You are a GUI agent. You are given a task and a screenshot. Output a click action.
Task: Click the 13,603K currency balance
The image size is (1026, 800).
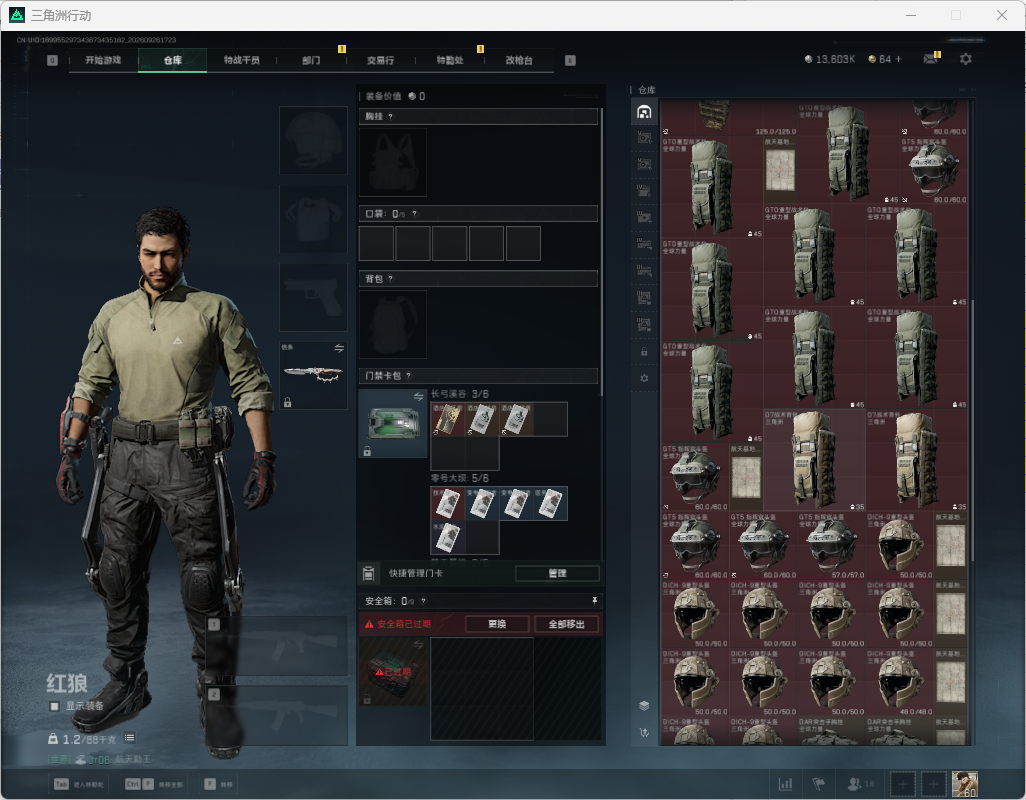(x=829, y=59)
